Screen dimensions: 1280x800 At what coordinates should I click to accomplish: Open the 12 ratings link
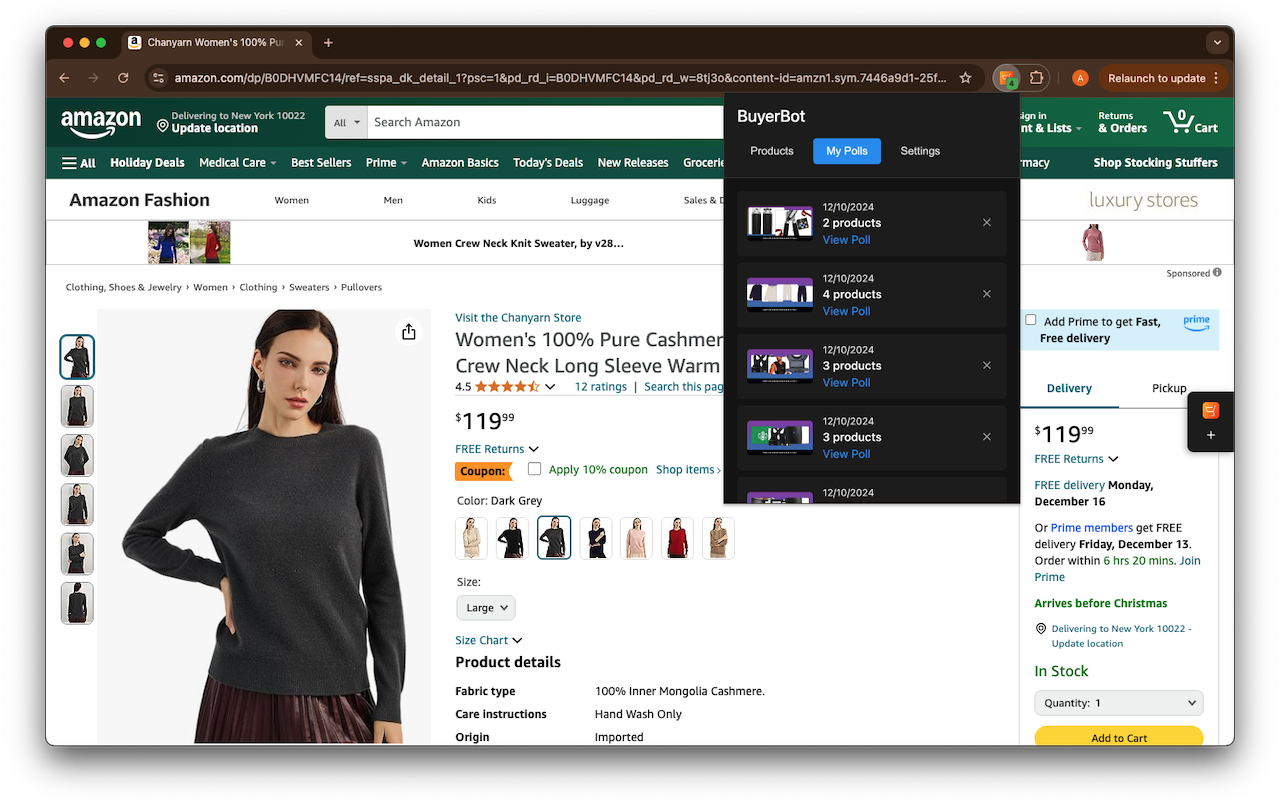point(600,387)
